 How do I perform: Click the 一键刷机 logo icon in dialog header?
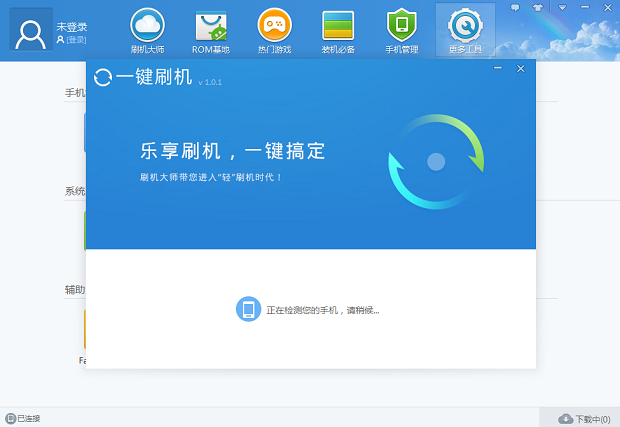click(x=103, y=77)
